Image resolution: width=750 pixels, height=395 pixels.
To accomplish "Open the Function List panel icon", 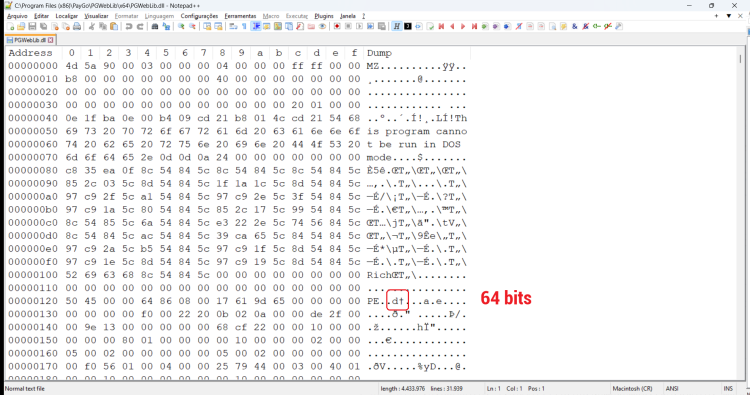I will (x=300, y=26).
